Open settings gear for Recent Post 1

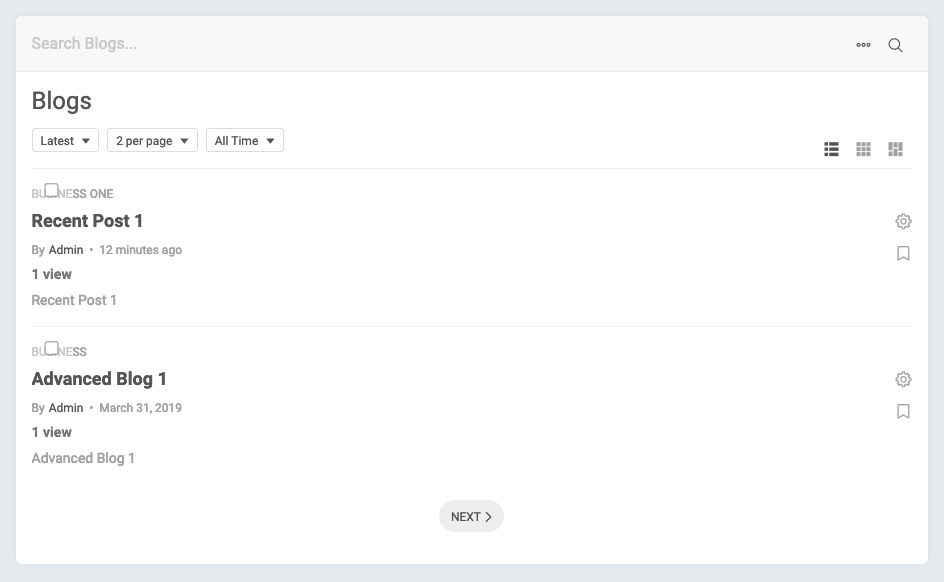[903, 221]
